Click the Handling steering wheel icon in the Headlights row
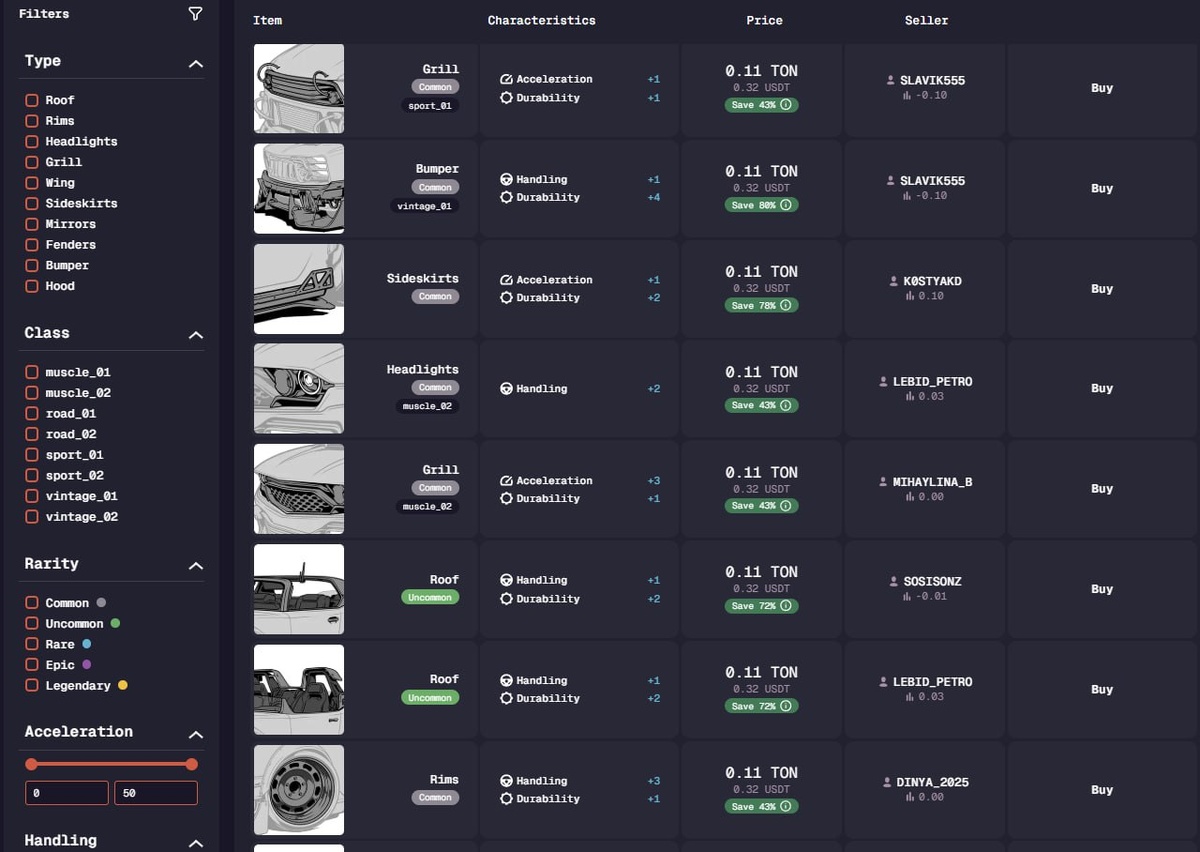This screenshot has width=1200, height=852. click(506, 389)
